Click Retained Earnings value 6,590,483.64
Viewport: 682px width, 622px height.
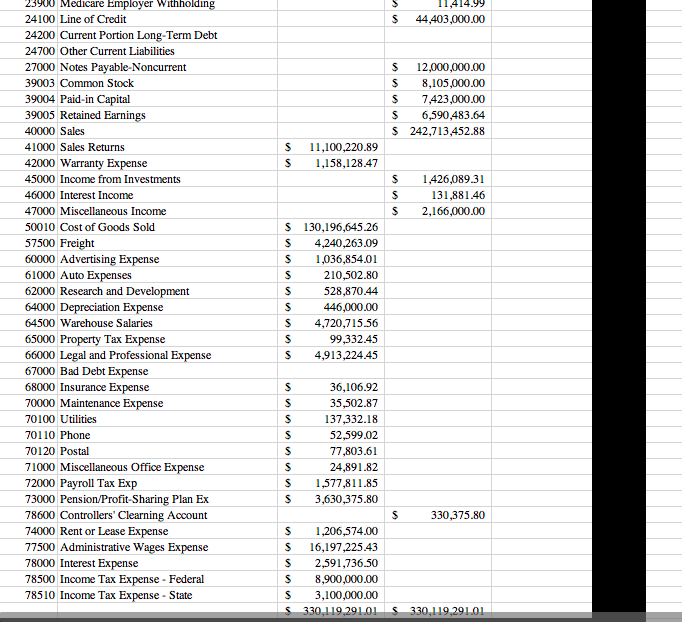pos(453,115)
